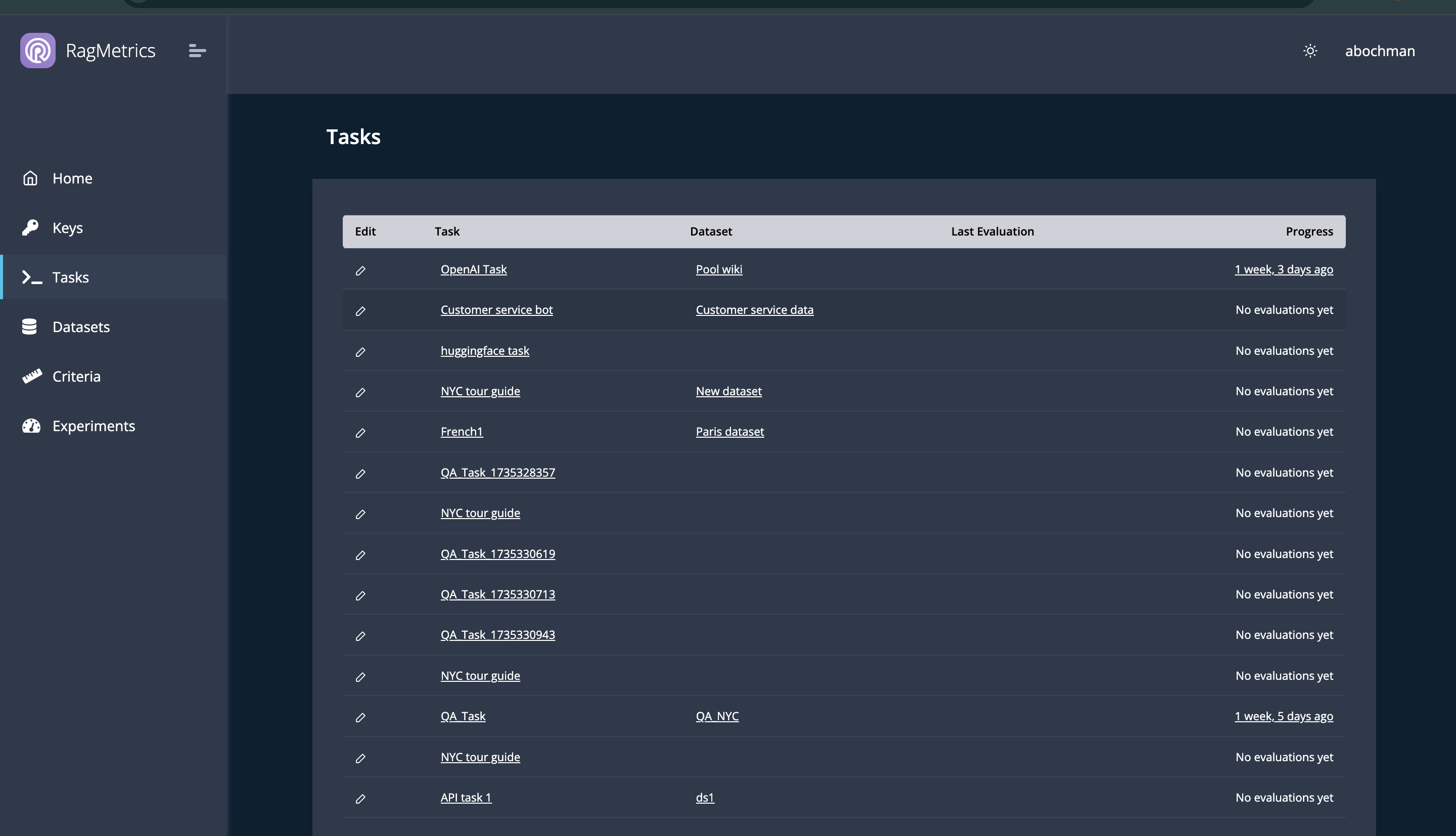Edit the OpenAI Task with pencil icon
This screenshot has height=836, width=1456.
360,270
